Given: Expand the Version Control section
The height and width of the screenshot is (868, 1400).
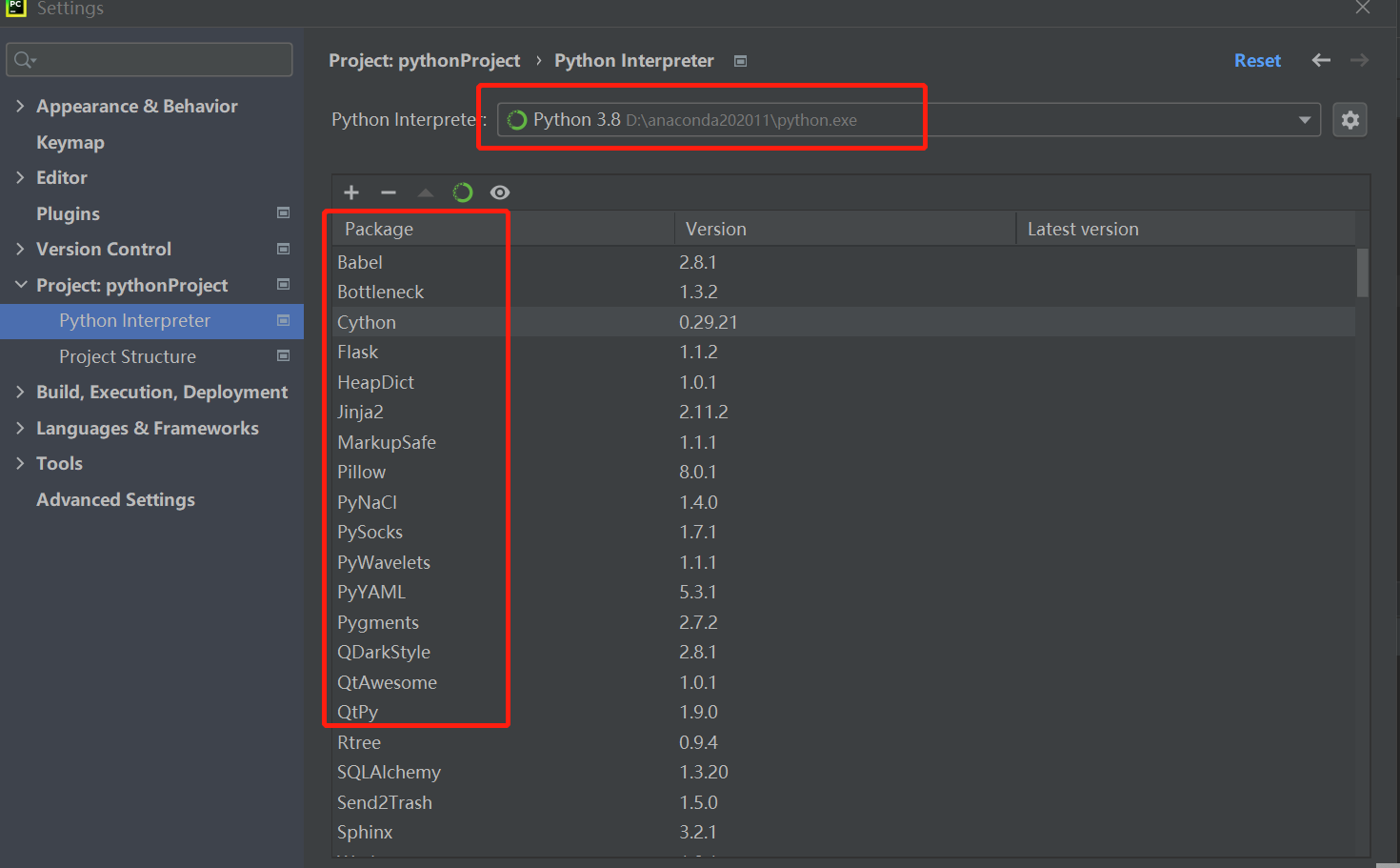Looking at the screenshot, I should pos(20,249).
